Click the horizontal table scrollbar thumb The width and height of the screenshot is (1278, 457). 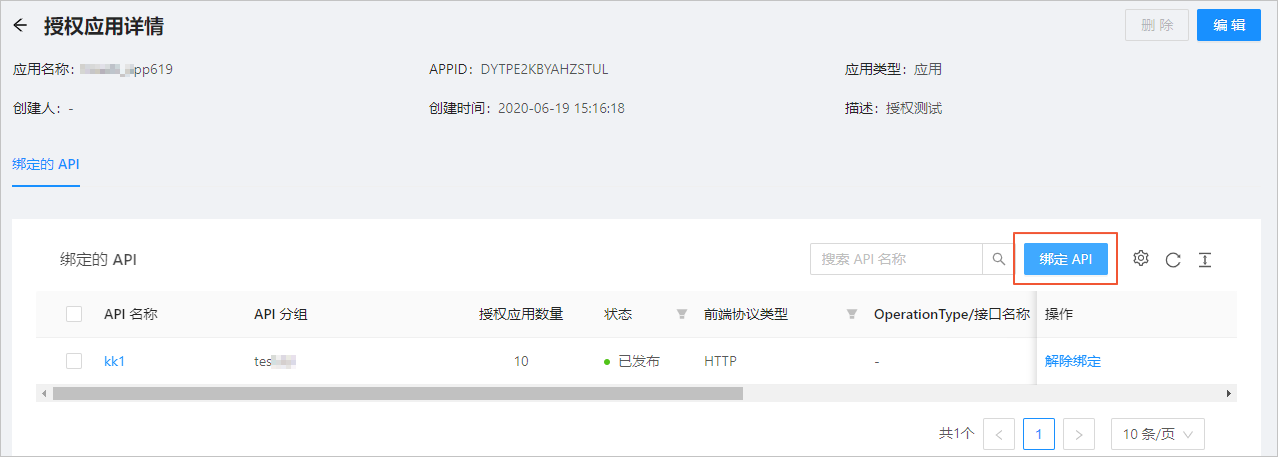point(398,394)
